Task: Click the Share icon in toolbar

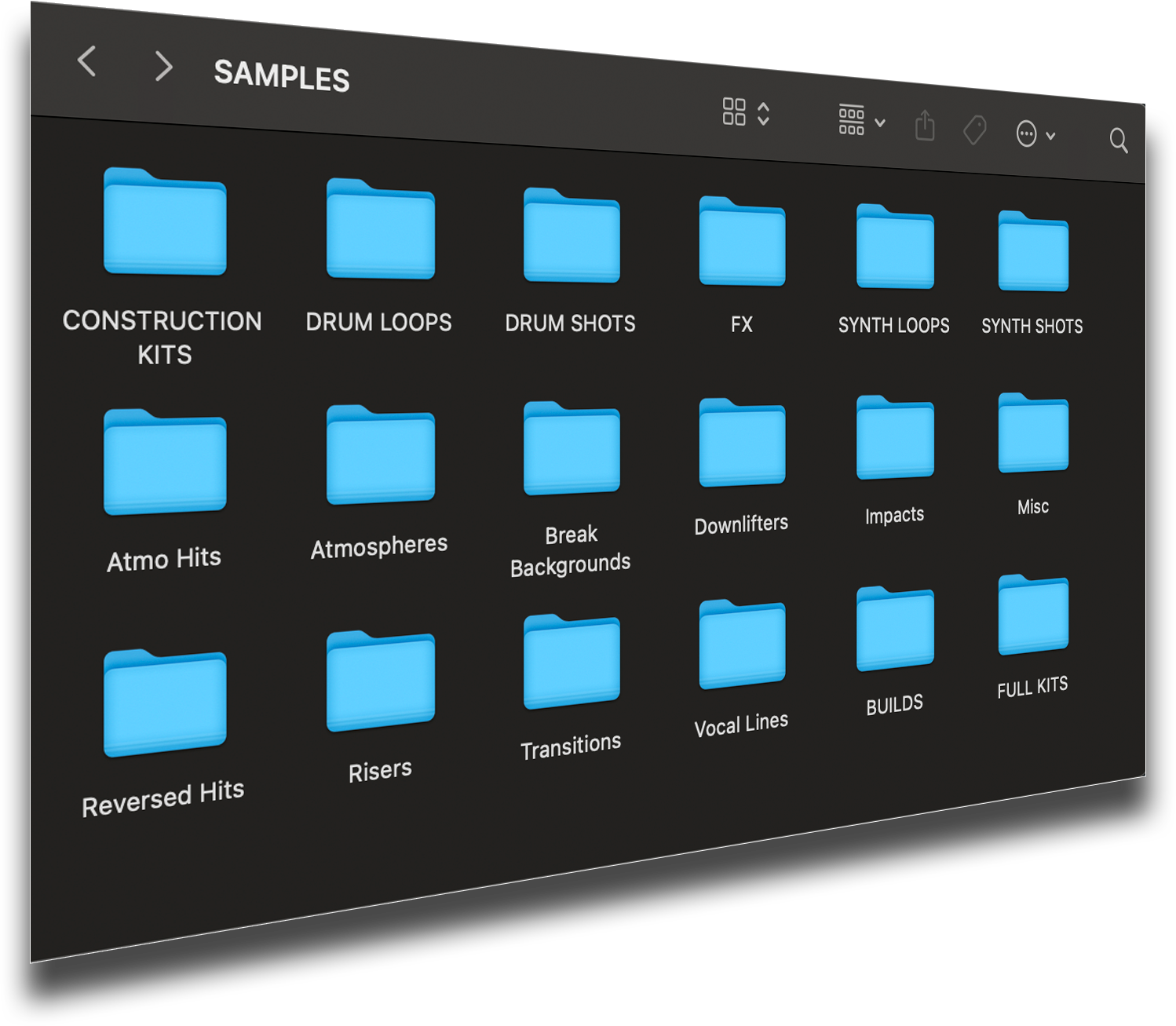Action: tap(925, 126)
